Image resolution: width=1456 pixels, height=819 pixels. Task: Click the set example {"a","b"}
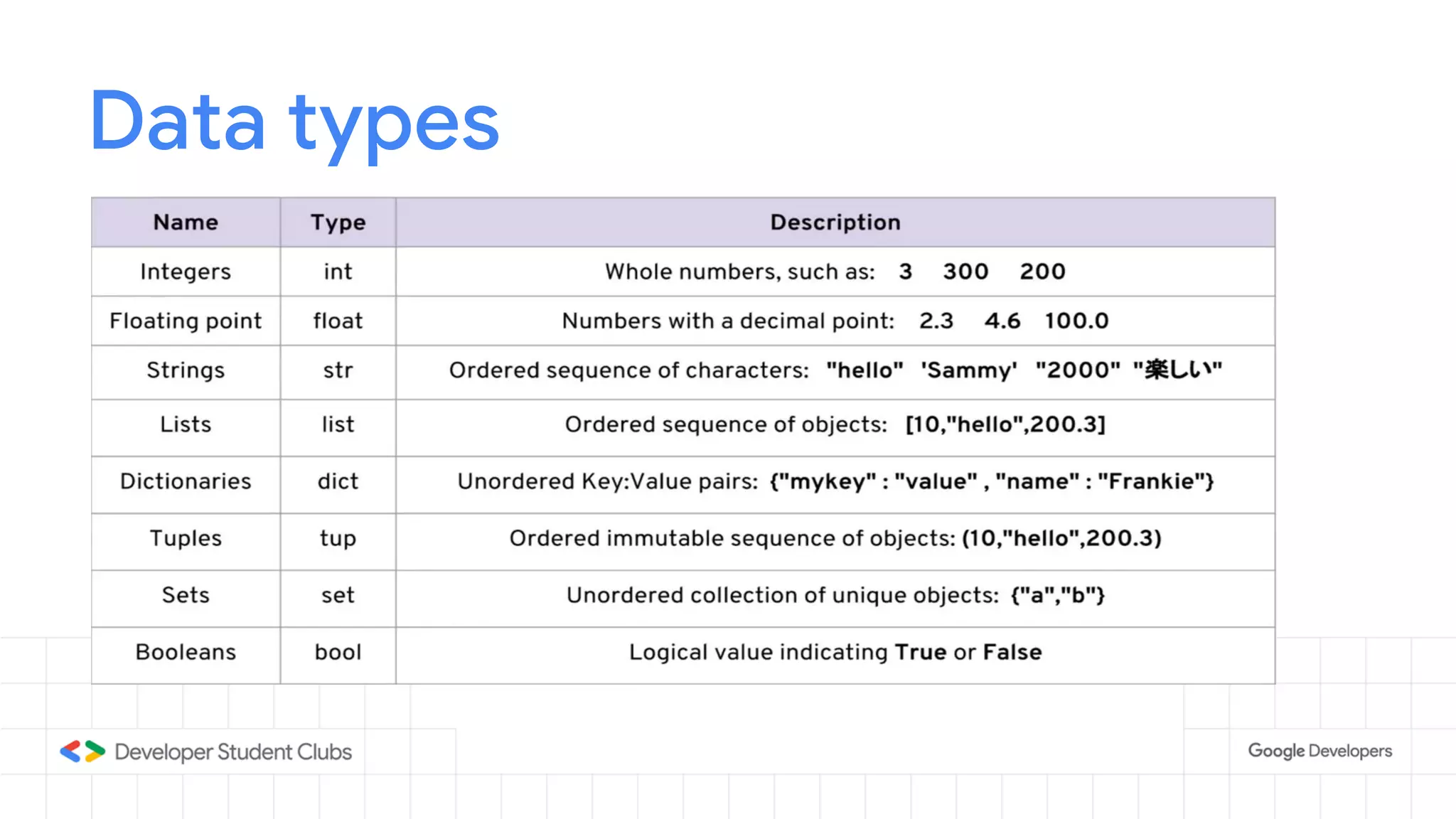(x=1057, y=595)
